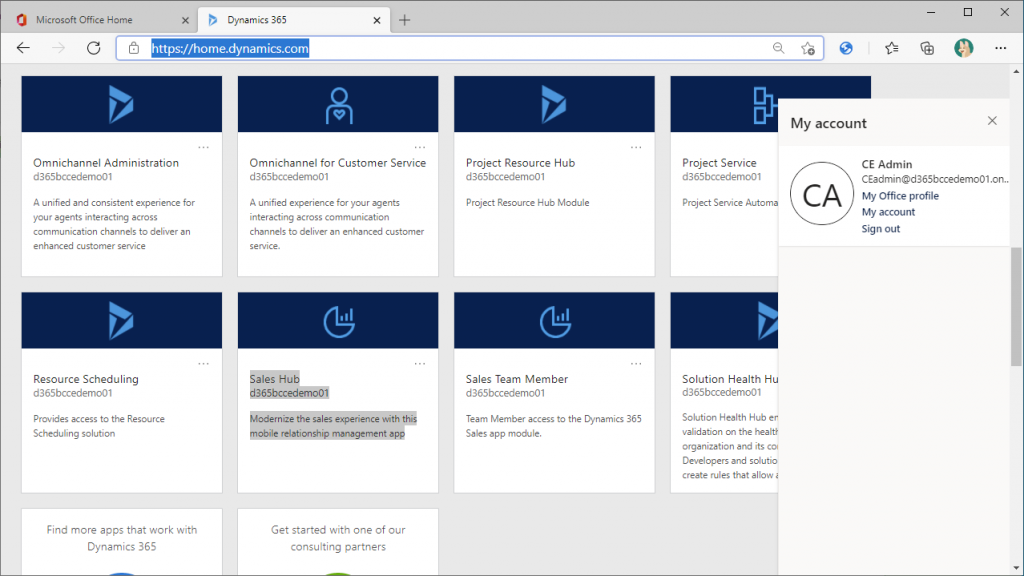The width and height of the screenshot is (1024, 576).
Task: Click the Sales Hub description text
Action: click(333, 426)
